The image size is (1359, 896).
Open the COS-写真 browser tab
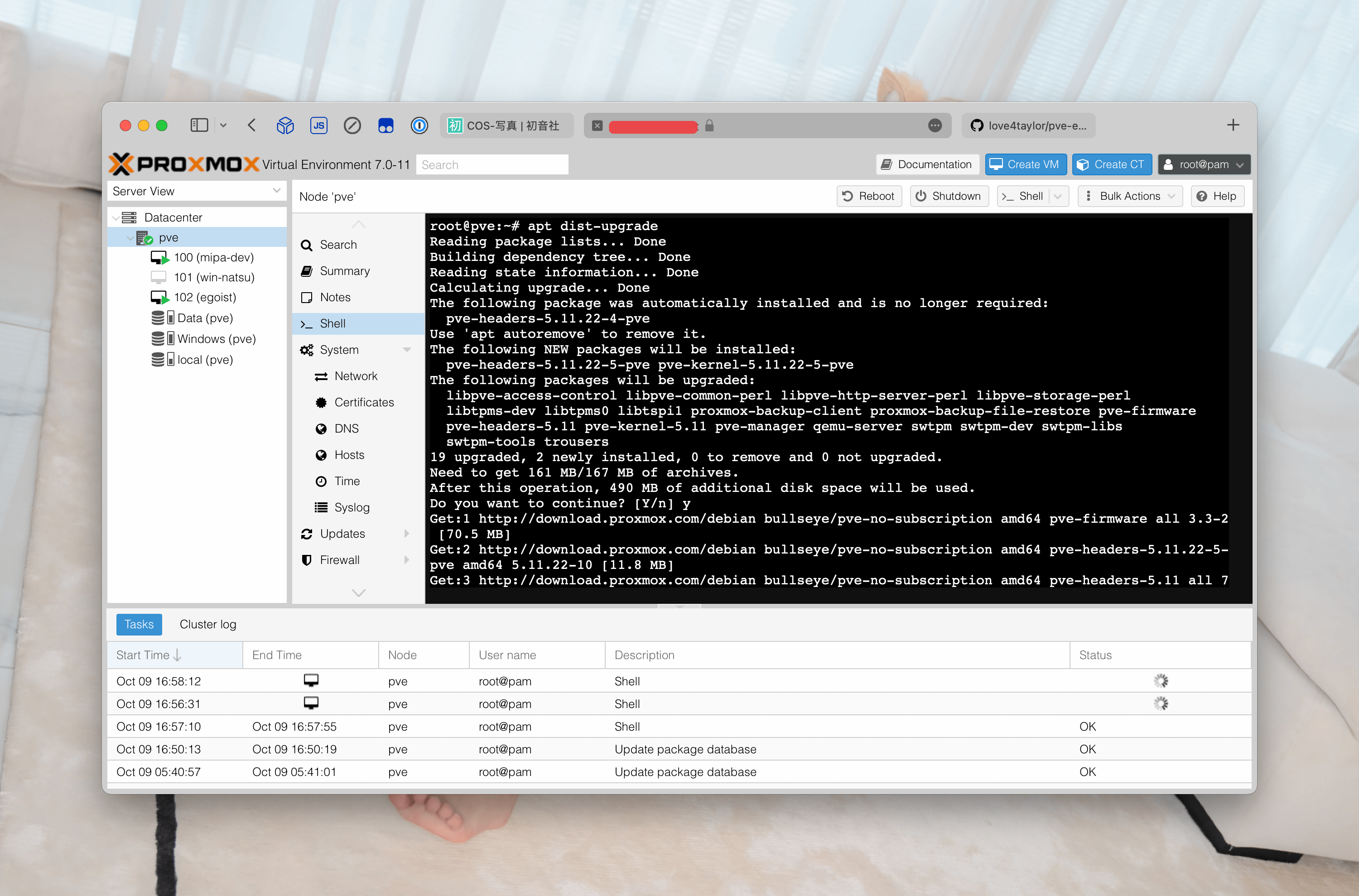pos(506,125)
